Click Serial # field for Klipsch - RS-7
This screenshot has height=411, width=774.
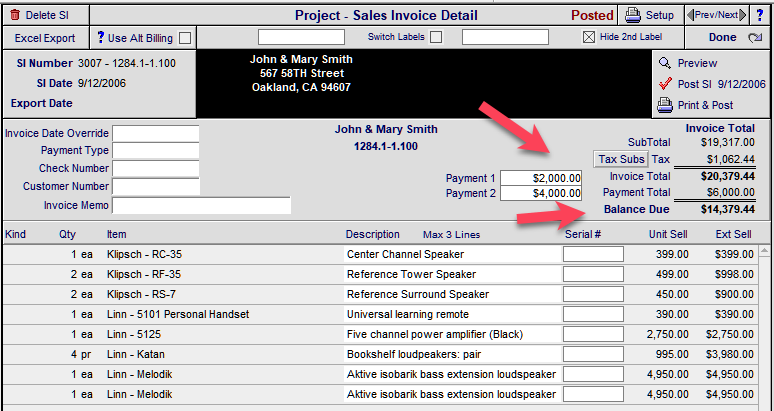(x=593, y=295)
